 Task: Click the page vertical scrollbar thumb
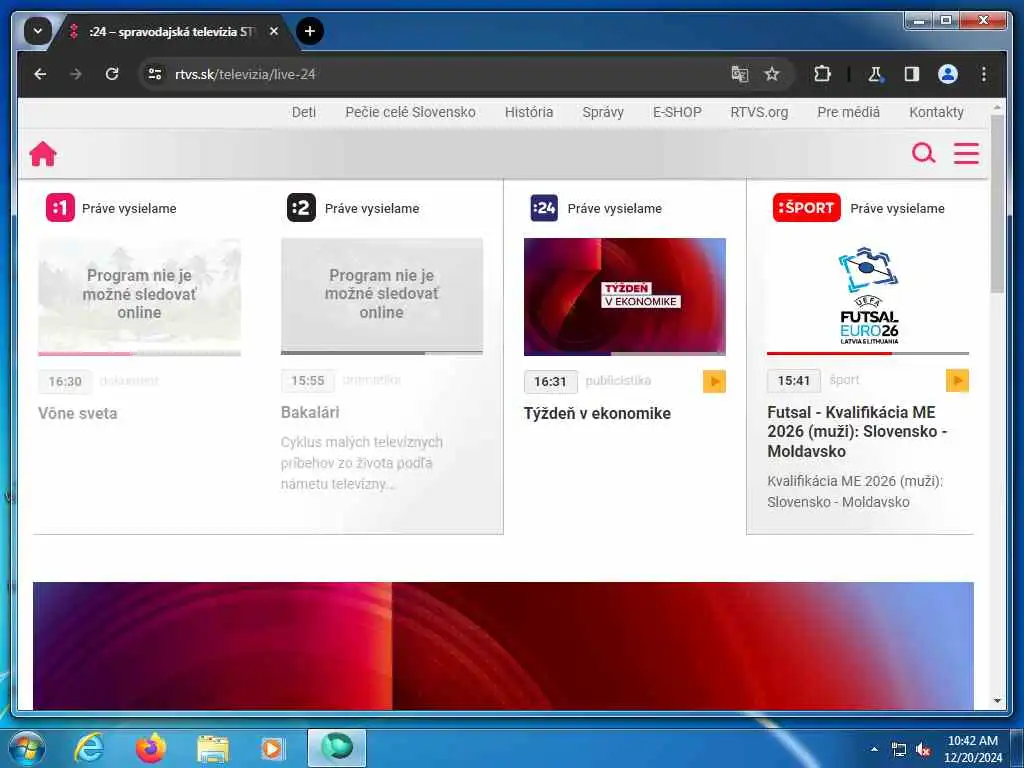[x=997, y=204]
